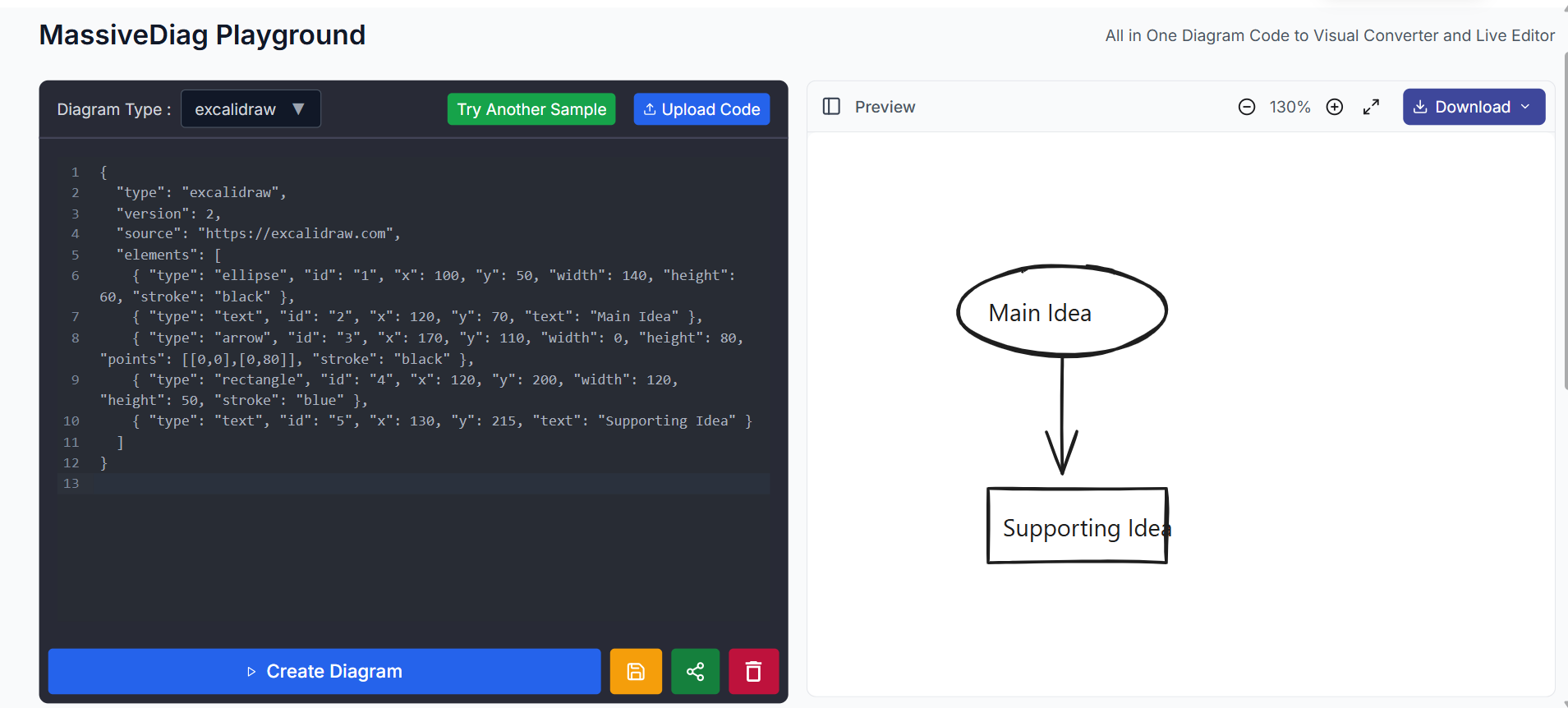Click the Upload Code button
1568x708 pixels.
click(x=701, y=109)
